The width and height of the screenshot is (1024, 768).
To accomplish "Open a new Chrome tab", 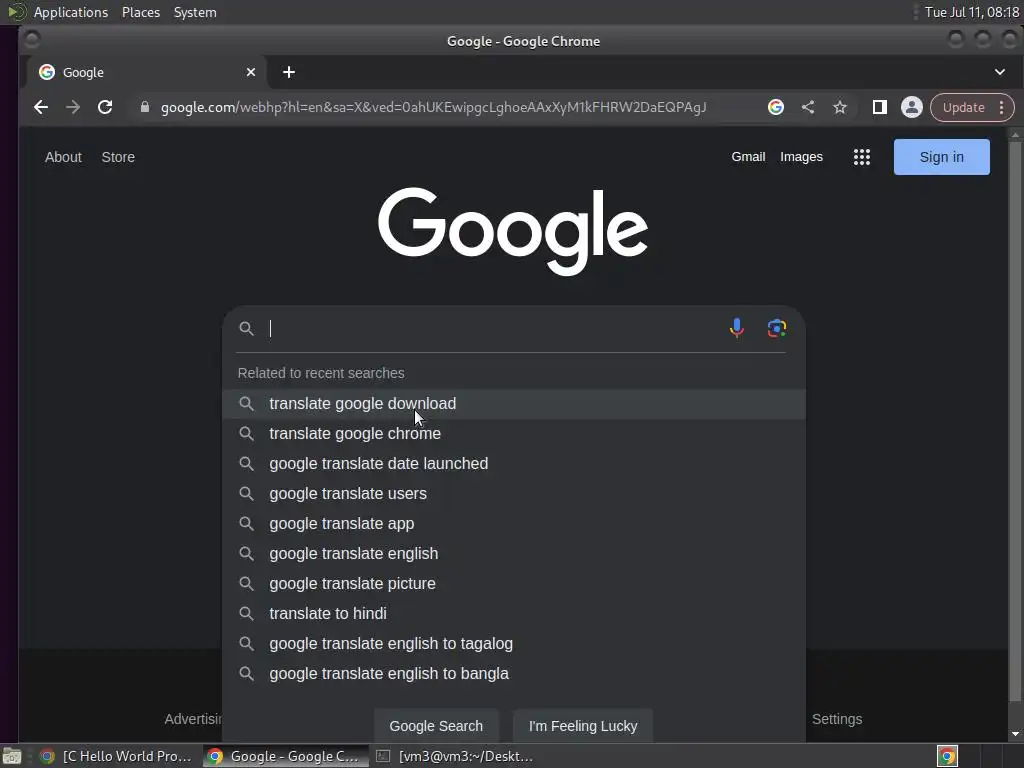I will (289, 72).
